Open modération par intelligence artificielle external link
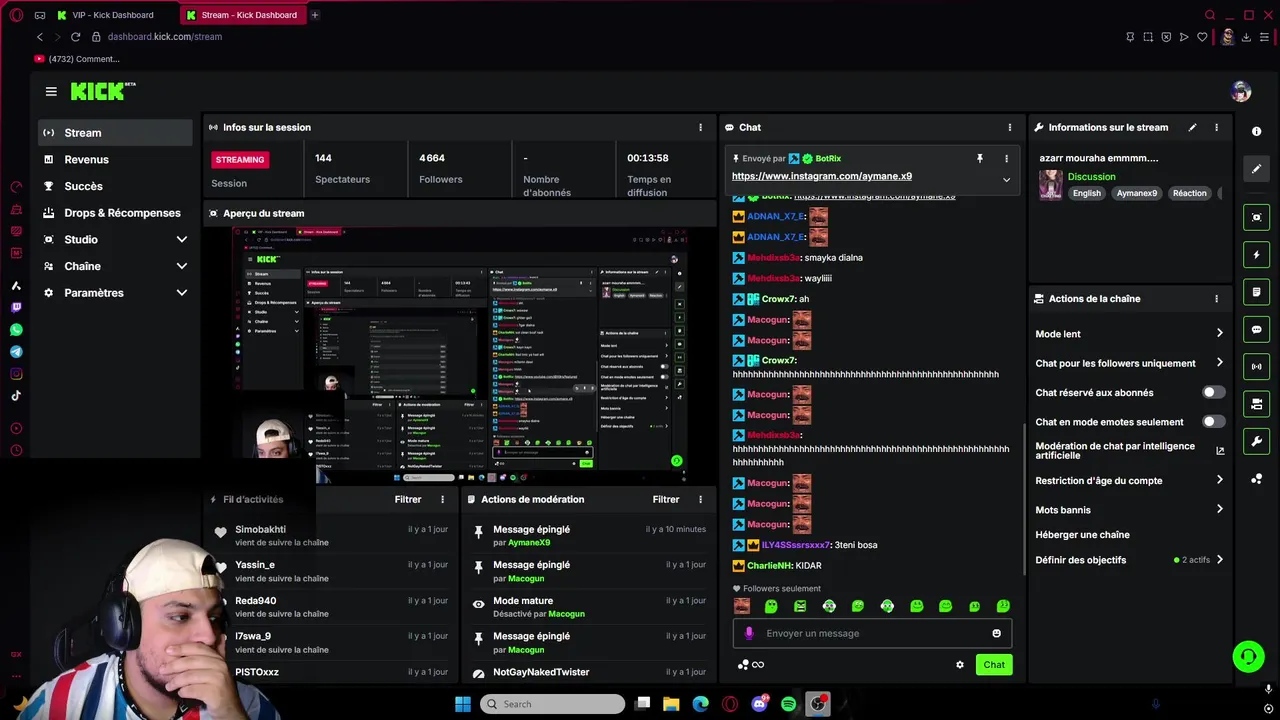1280x720 pixels. tap(1220, 451)
